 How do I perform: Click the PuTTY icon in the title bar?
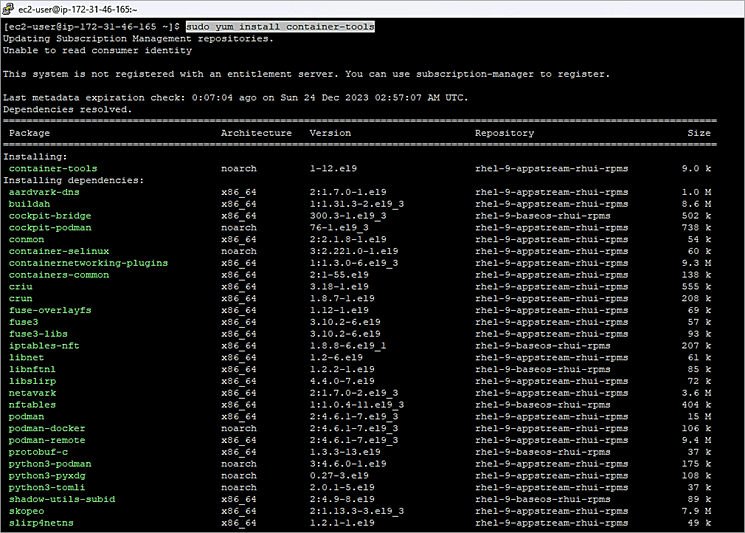click(x=9, y=8)
